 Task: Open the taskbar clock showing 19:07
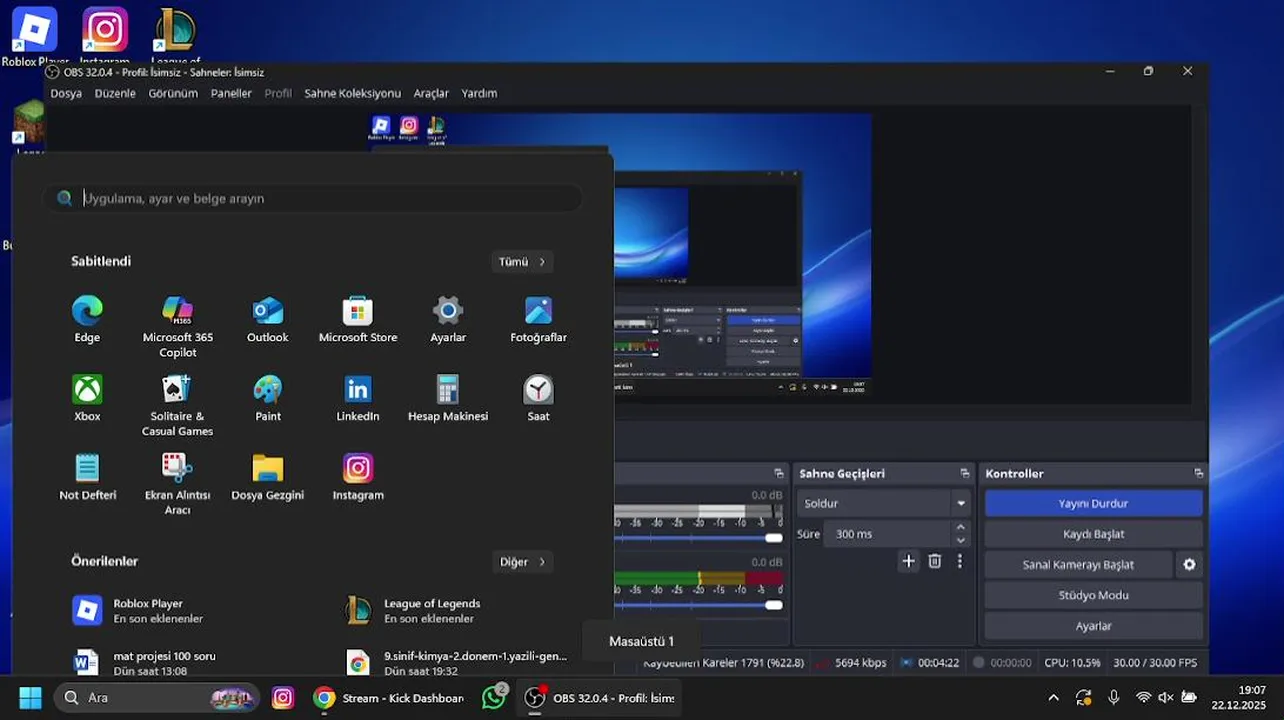tap(1238, 697)
